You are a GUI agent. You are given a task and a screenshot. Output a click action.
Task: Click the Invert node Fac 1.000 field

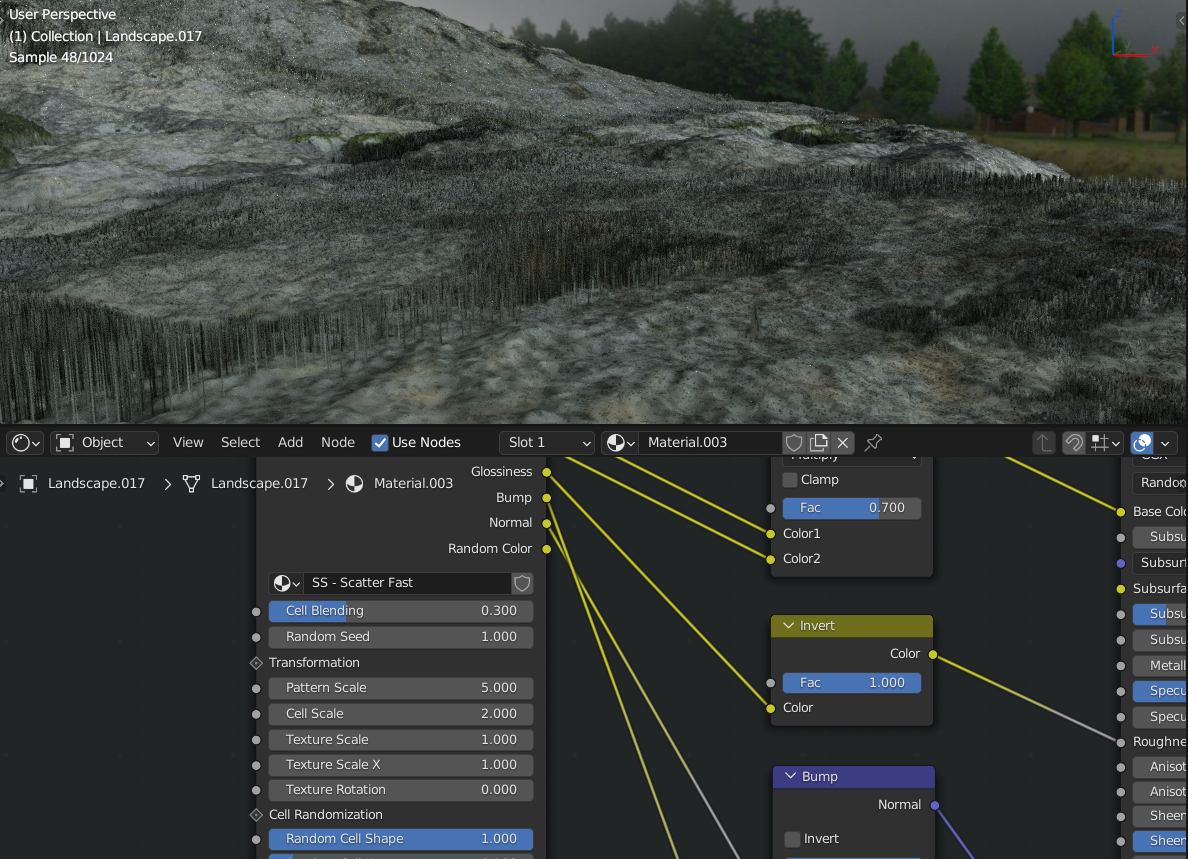click(x=852, y=683)
